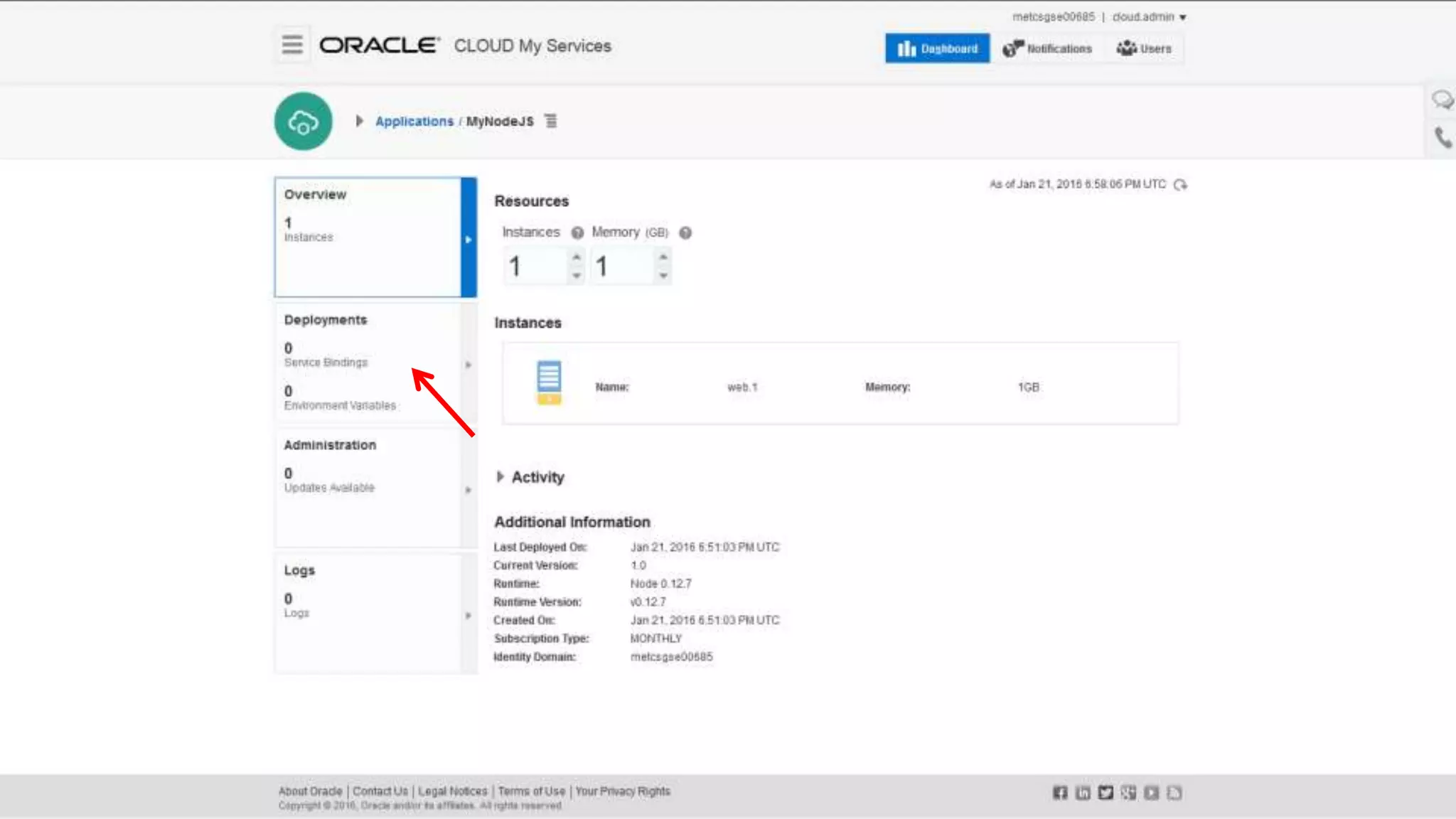Open the hamburger navigation menu
The image size is (1456, 819).
[x=292, y=45]
